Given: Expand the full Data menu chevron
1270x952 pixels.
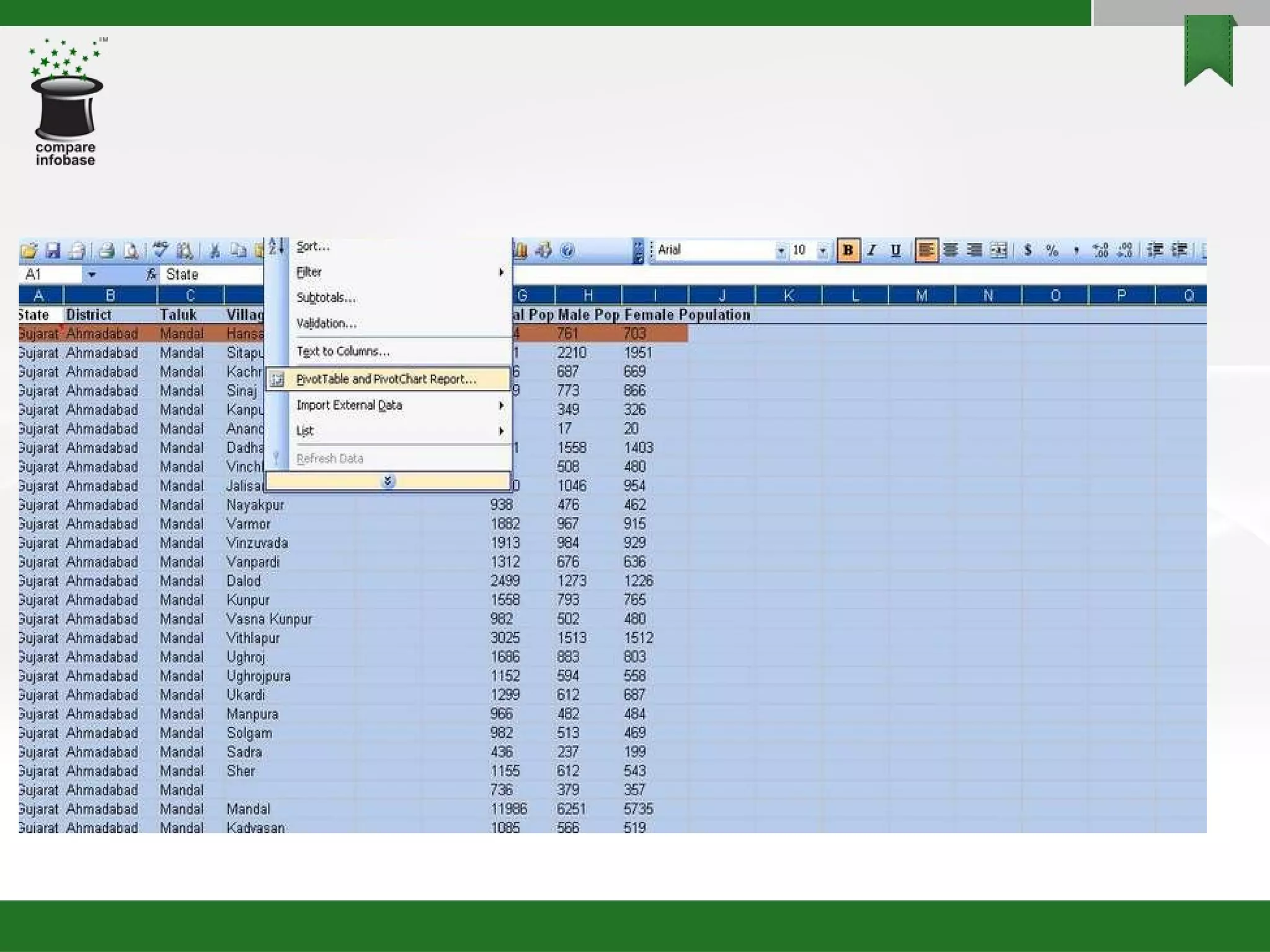Looking at the screenshot, I should pyautogui.click(x=388, y=481).
